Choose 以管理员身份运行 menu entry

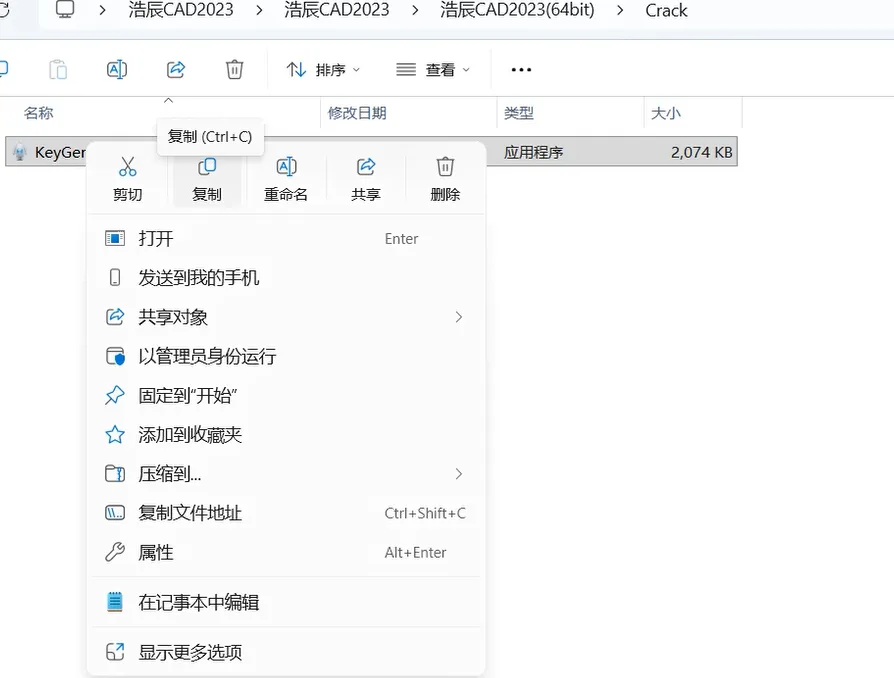point(286,356)
